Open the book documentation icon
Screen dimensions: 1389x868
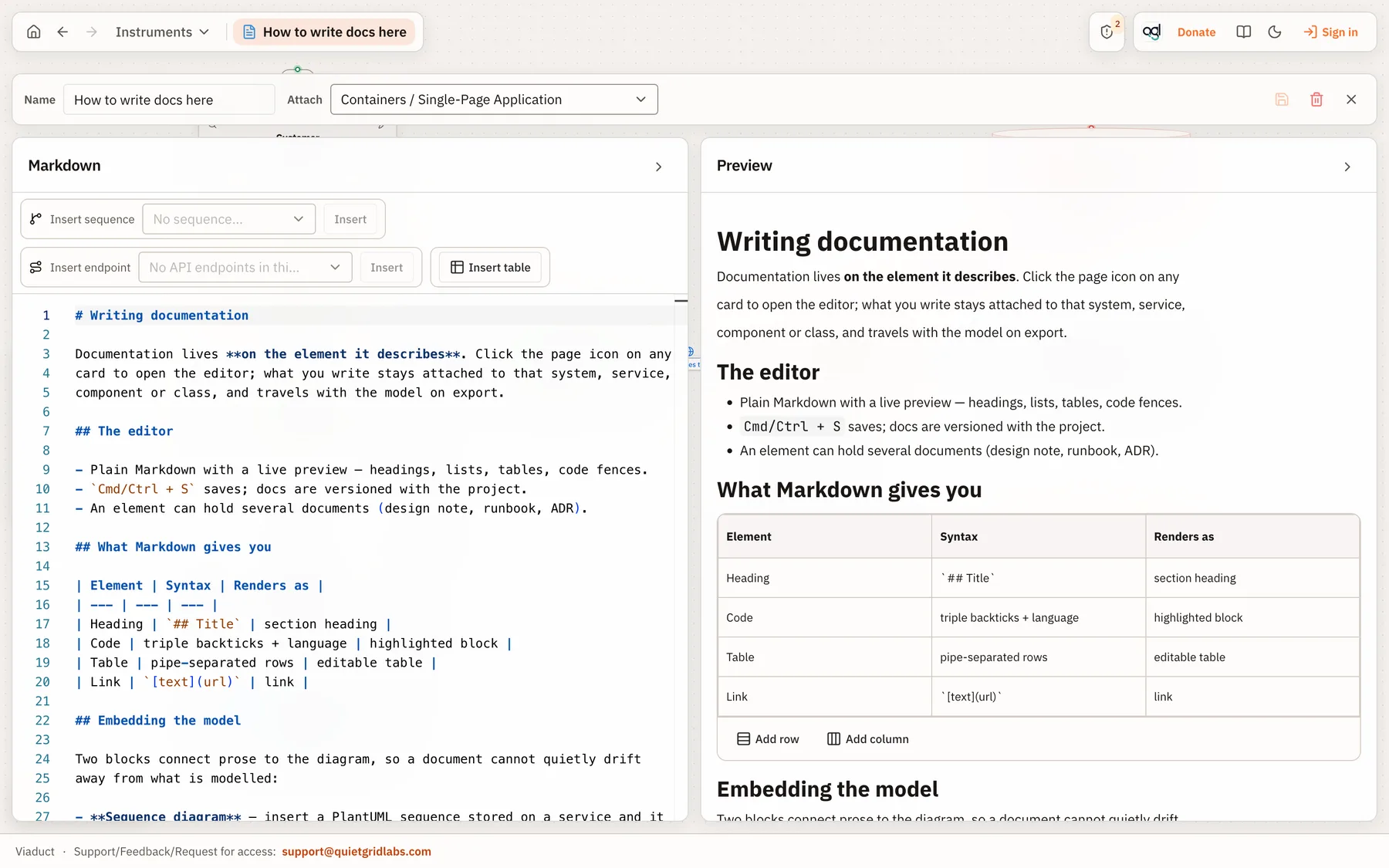1243,32
